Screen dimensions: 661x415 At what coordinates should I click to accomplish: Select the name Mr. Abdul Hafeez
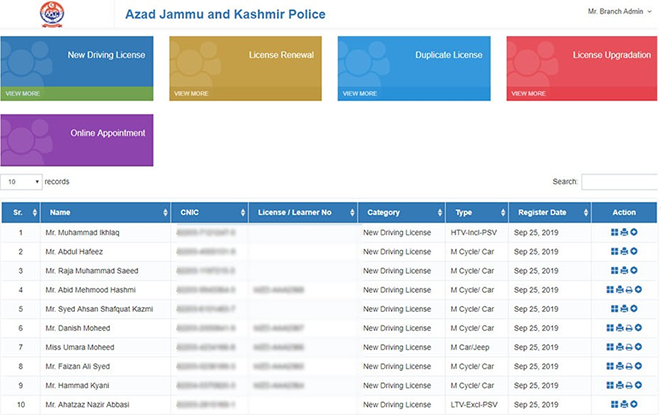[74, 252]
